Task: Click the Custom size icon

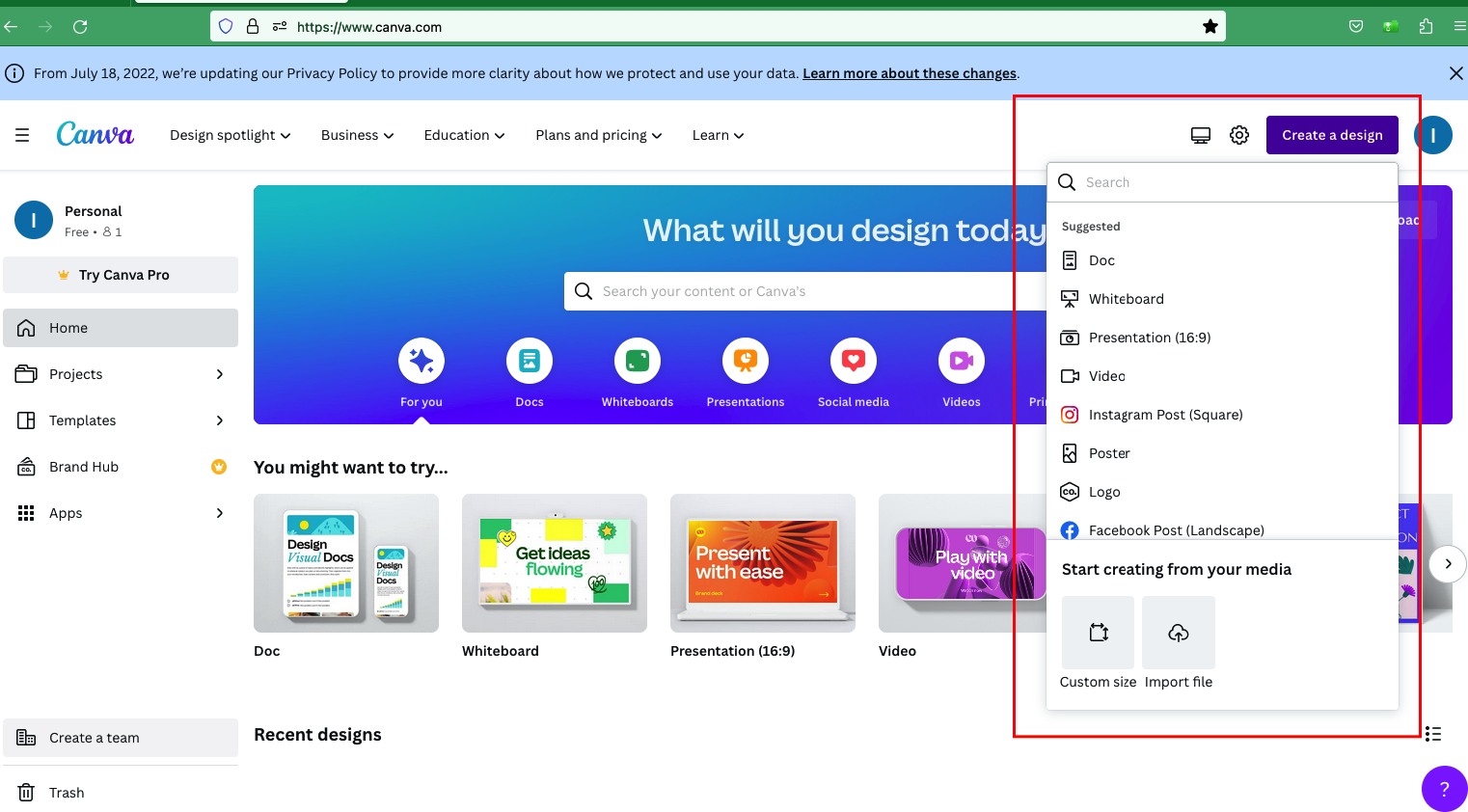Action: tap(1098, 633)
